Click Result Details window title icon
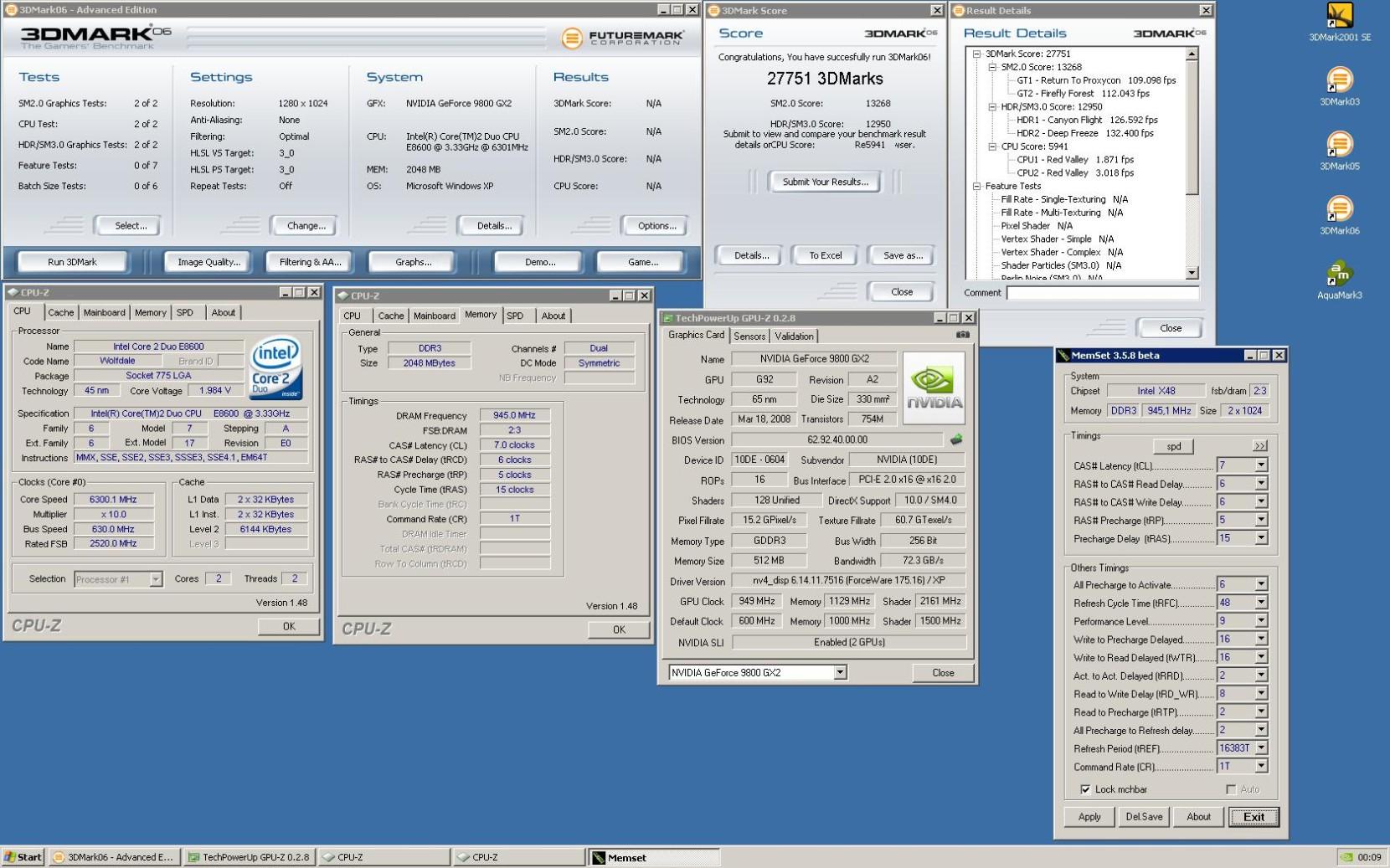 958,11
